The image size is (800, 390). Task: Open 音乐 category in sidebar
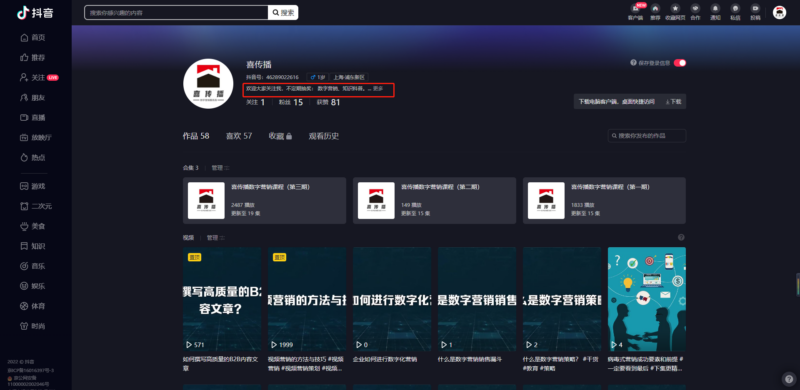[x=33, y=266]
